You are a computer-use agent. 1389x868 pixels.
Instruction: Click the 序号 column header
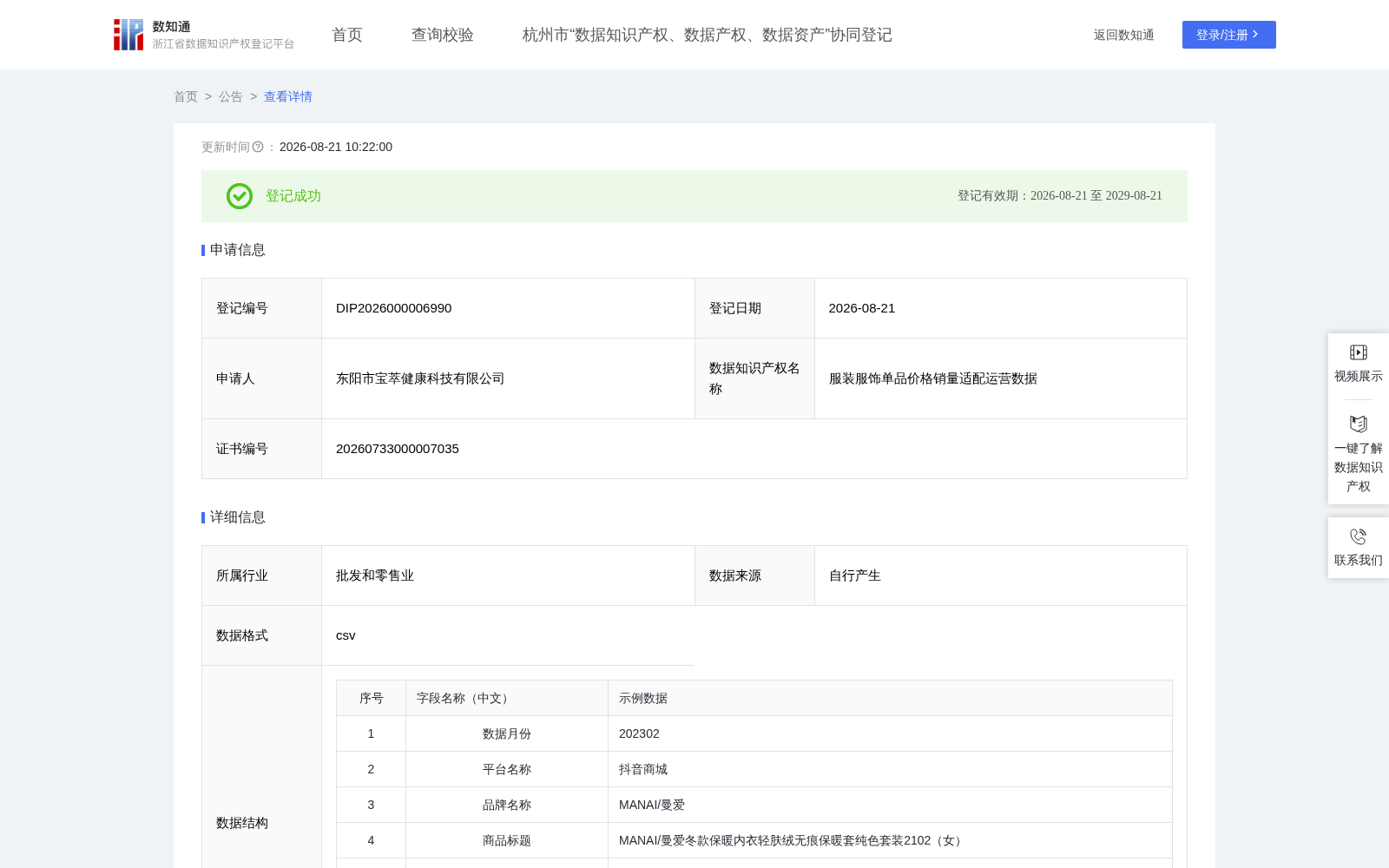click(x=372, y=698)
